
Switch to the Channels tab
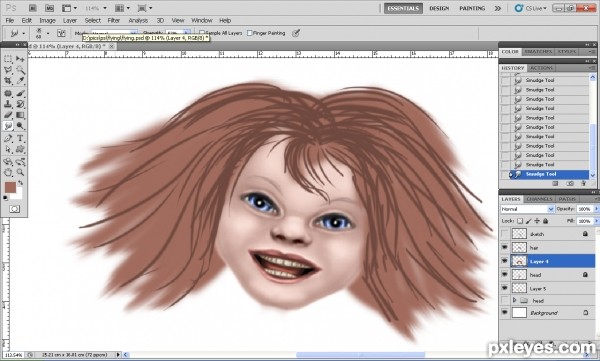coord(539,199)
